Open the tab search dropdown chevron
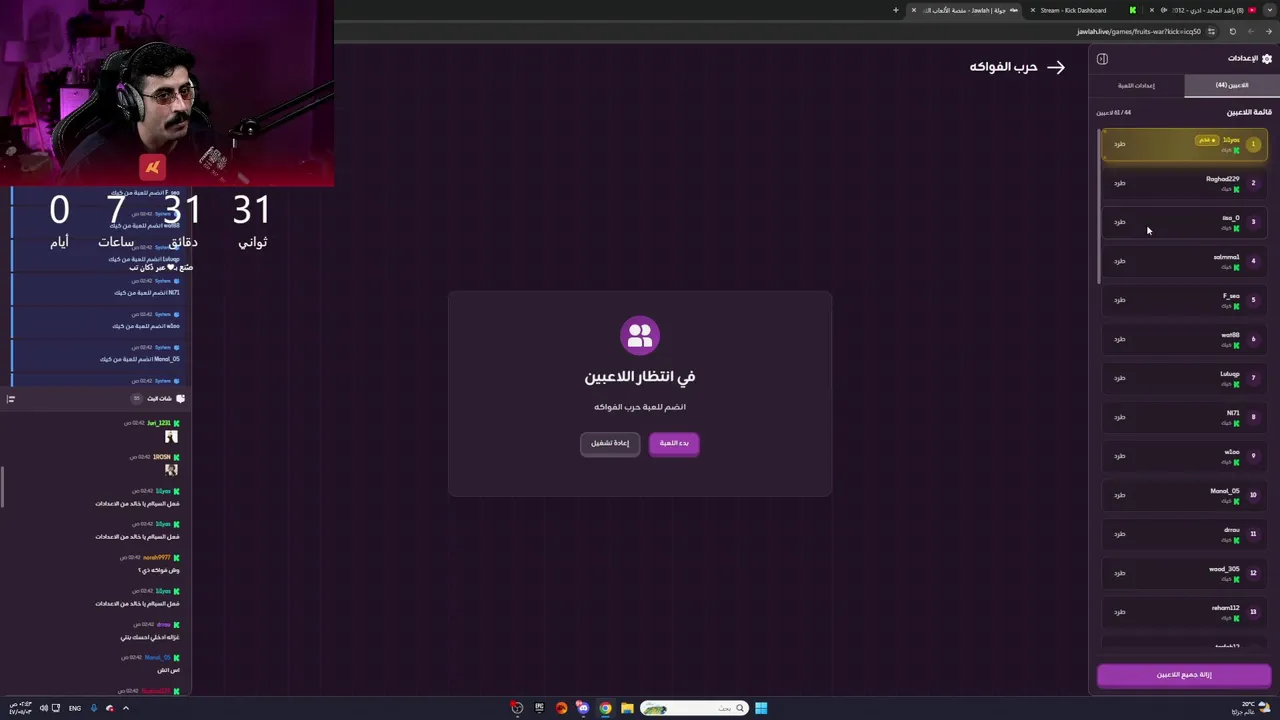The width and height of the screenshot is (1280, 720). [1270, 10]
